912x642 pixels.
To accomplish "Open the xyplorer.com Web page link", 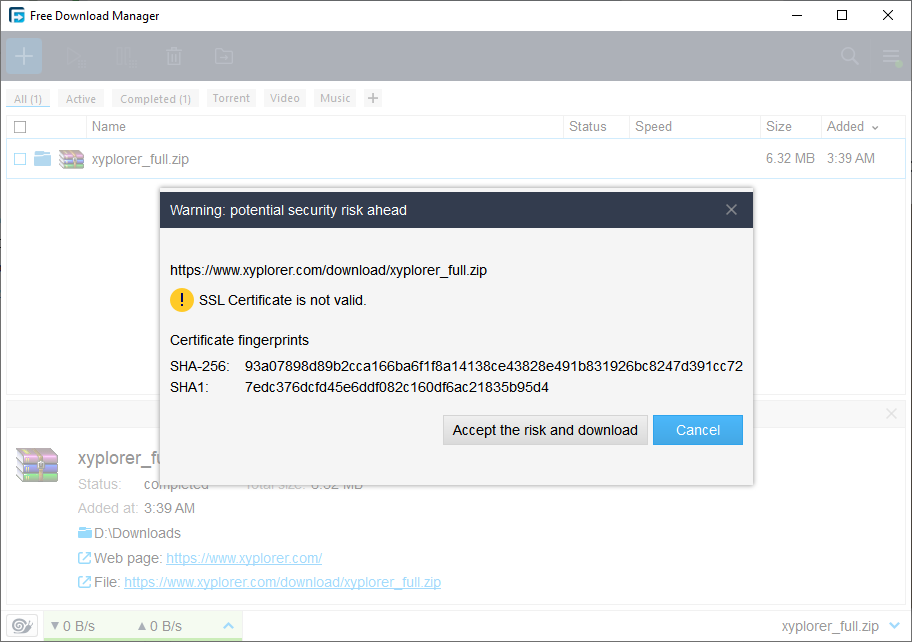I will coord(244,558).
